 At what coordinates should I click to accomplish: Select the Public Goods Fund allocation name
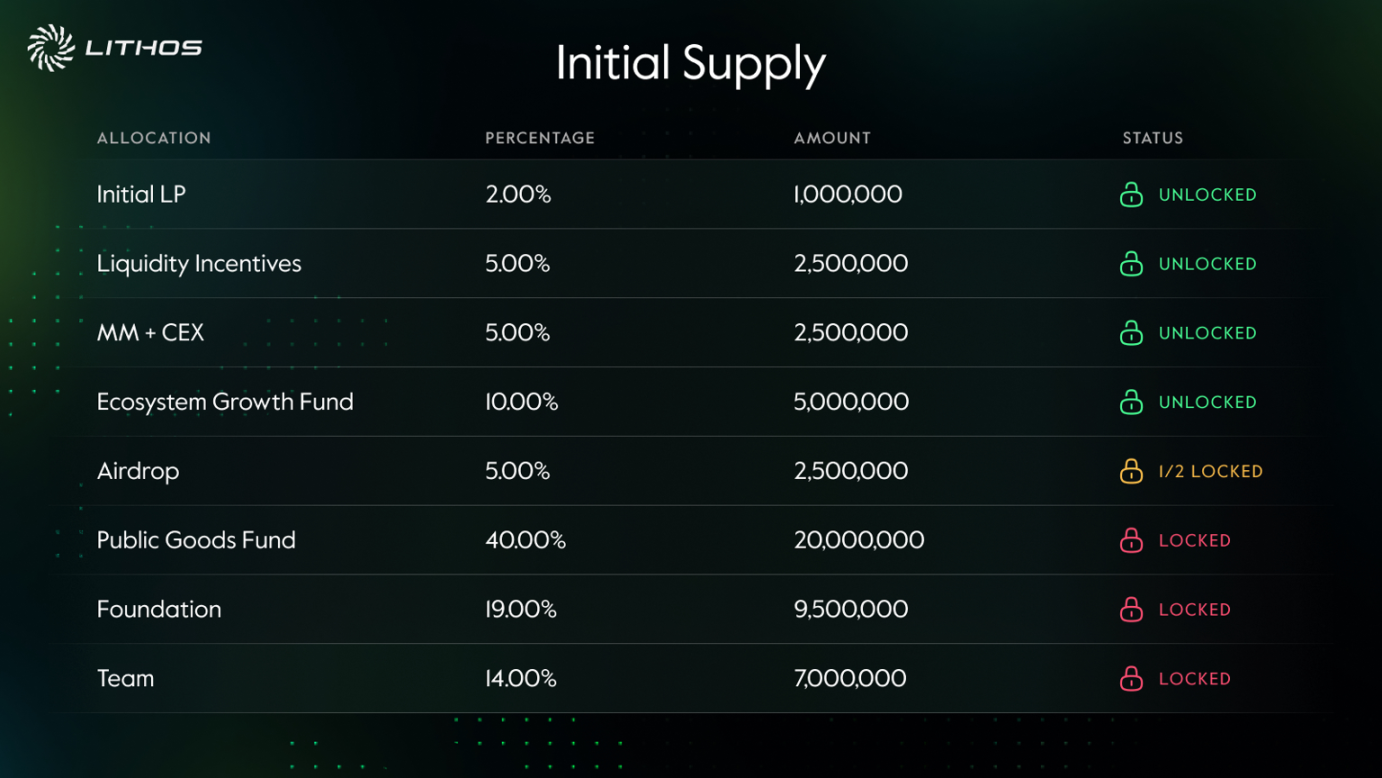(x=196, y=540)
